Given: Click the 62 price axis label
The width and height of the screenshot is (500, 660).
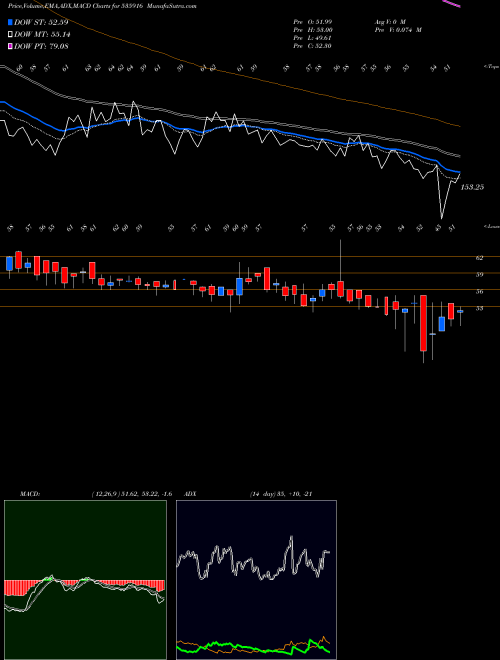Looking at the screenshot, I should coord(479,258).
